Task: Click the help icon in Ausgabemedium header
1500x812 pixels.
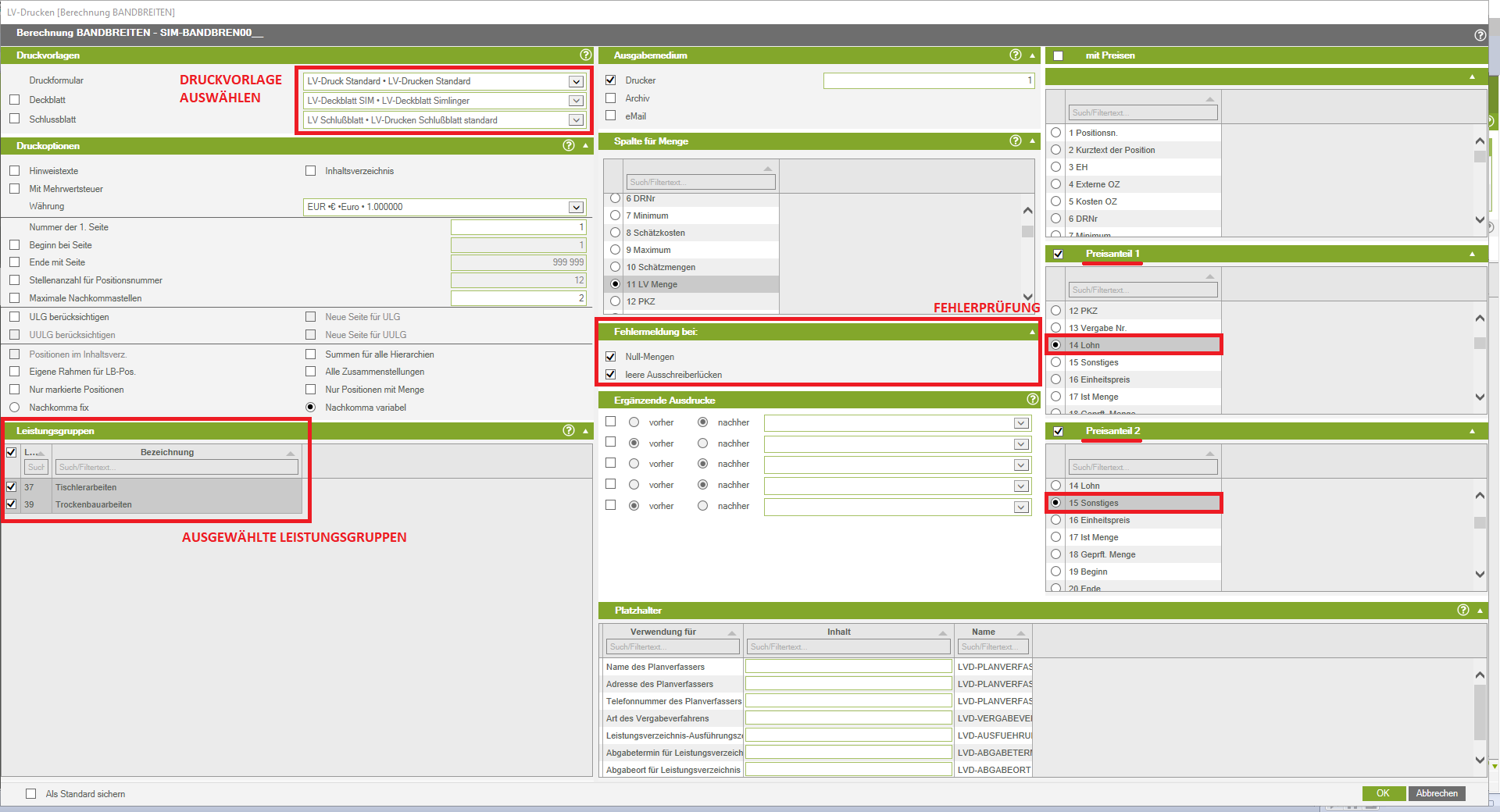Action: (1015, 55)
